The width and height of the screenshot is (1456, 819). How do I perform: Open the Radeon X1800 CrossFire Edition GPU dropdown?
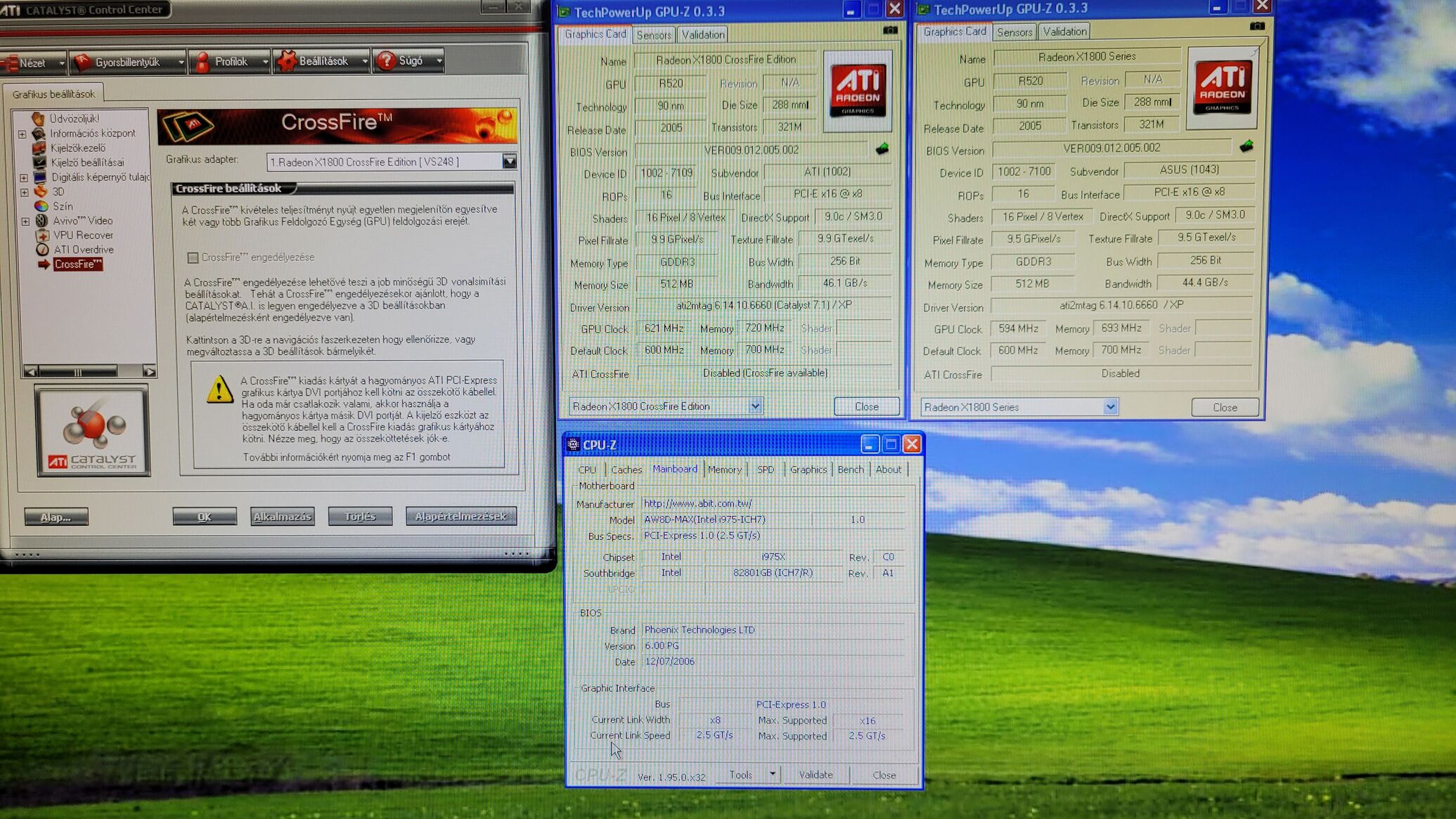point(754,406)
